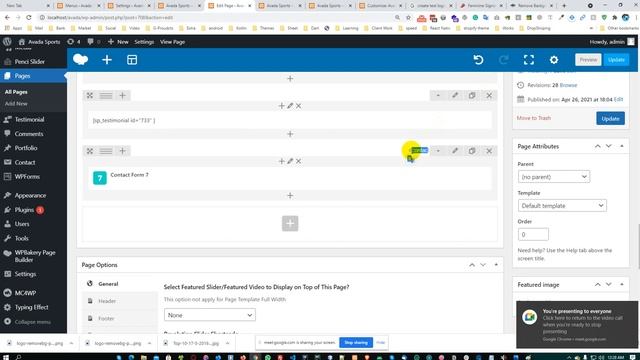Collapse the Page Attributes panel

click(x=622, y=146)
